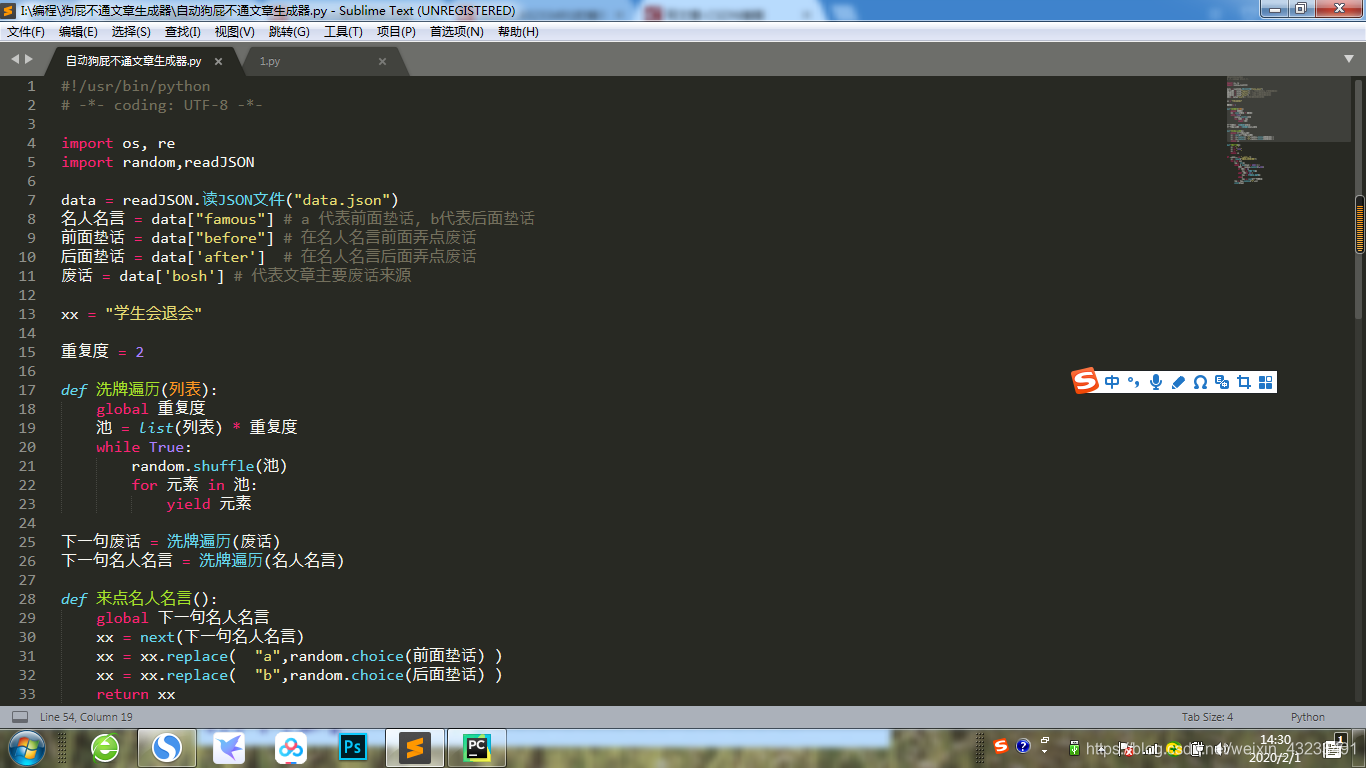Open the Windows Start button
1366x768 pixels.
(x=25, y=747)
